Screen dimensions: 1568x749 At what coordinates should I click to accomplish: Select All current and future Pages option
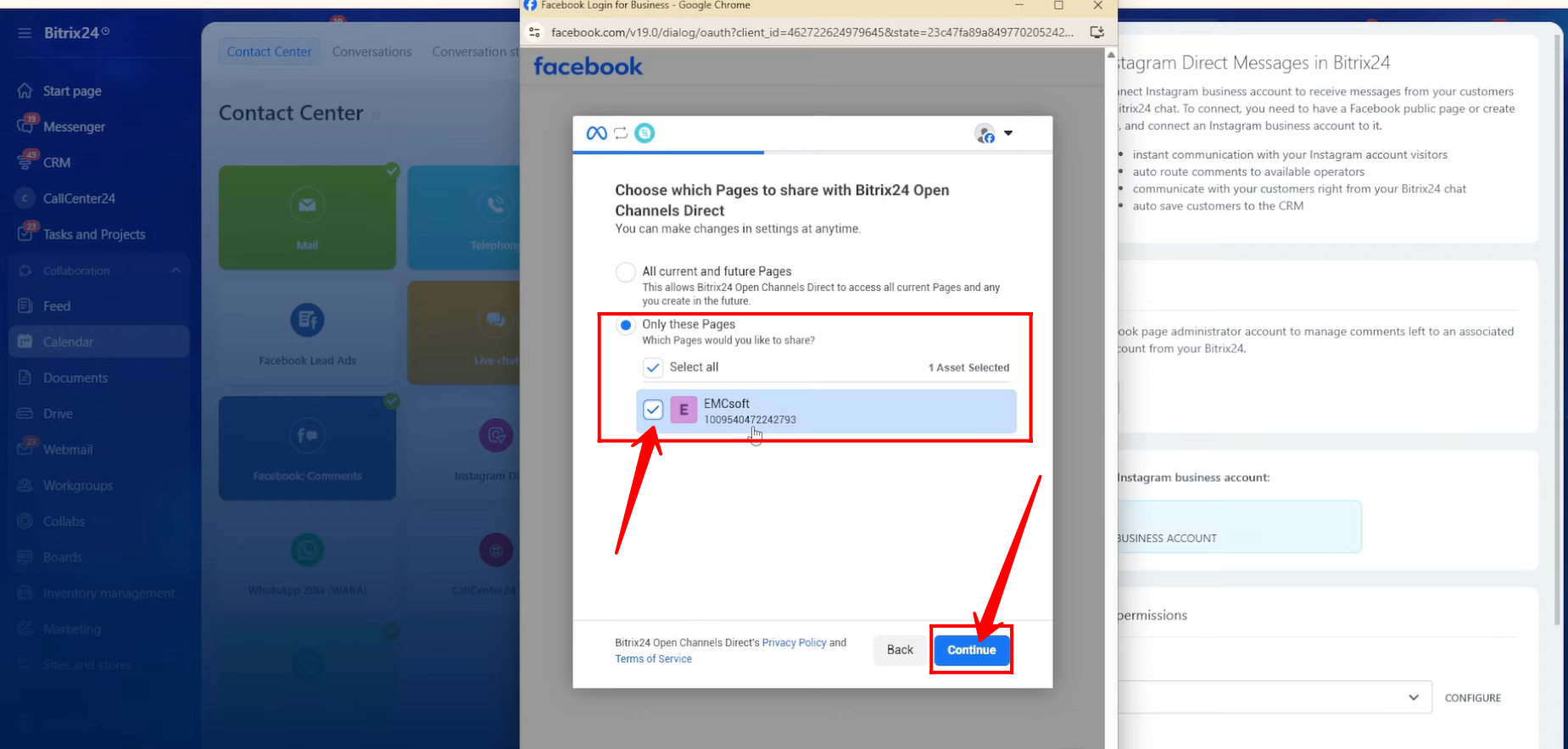tap(626, 272)
